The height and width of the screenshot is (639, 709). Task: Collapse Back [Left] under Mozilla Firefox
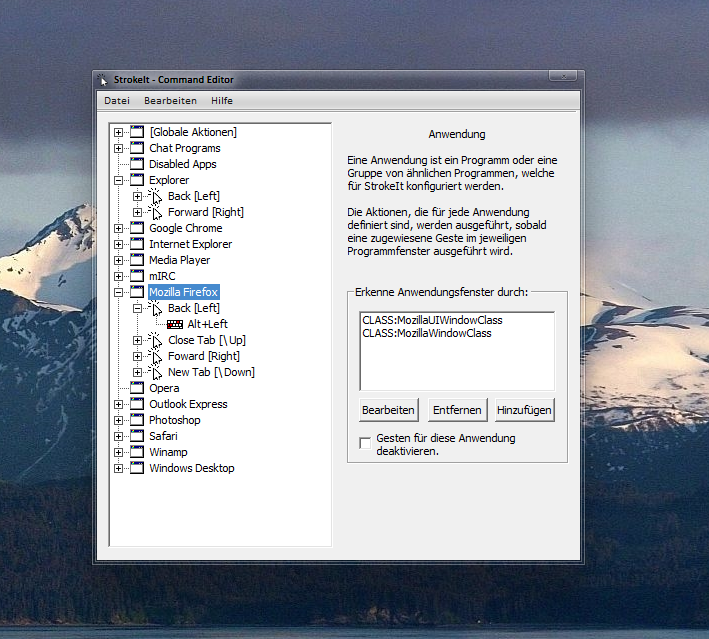pos(137,308)
